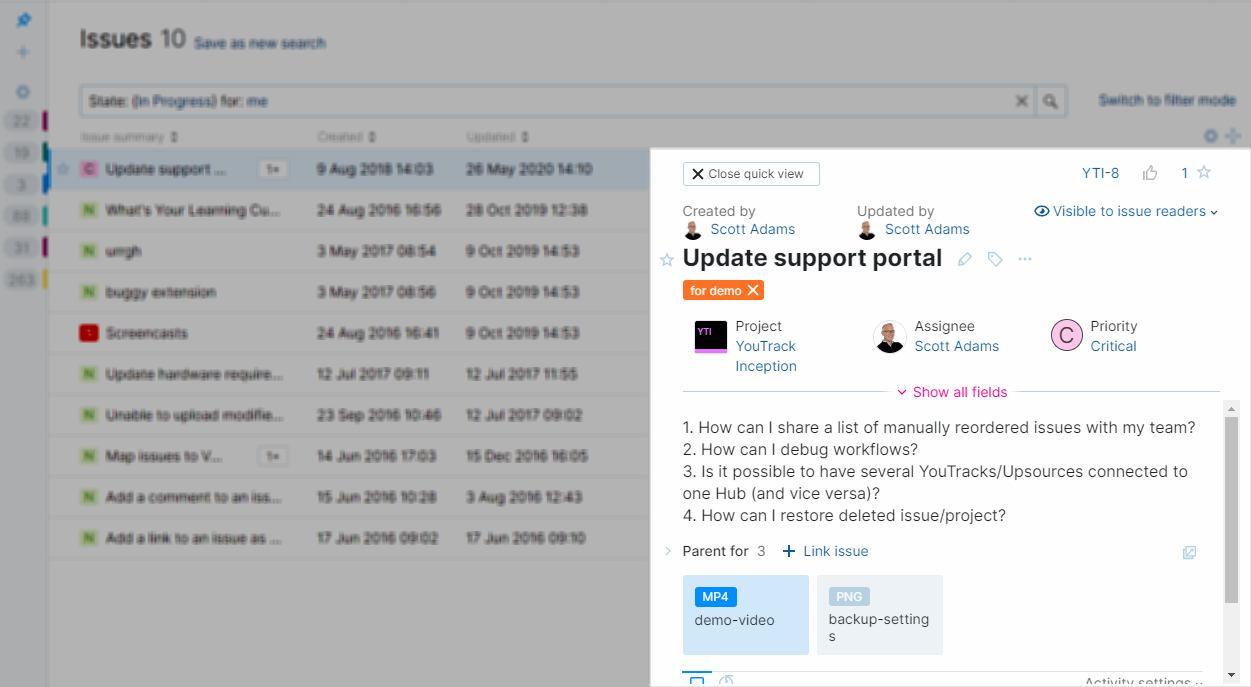1251x687 pixels.
Task: Expand the 'Parent for' links section
Action: click(668, 551)
